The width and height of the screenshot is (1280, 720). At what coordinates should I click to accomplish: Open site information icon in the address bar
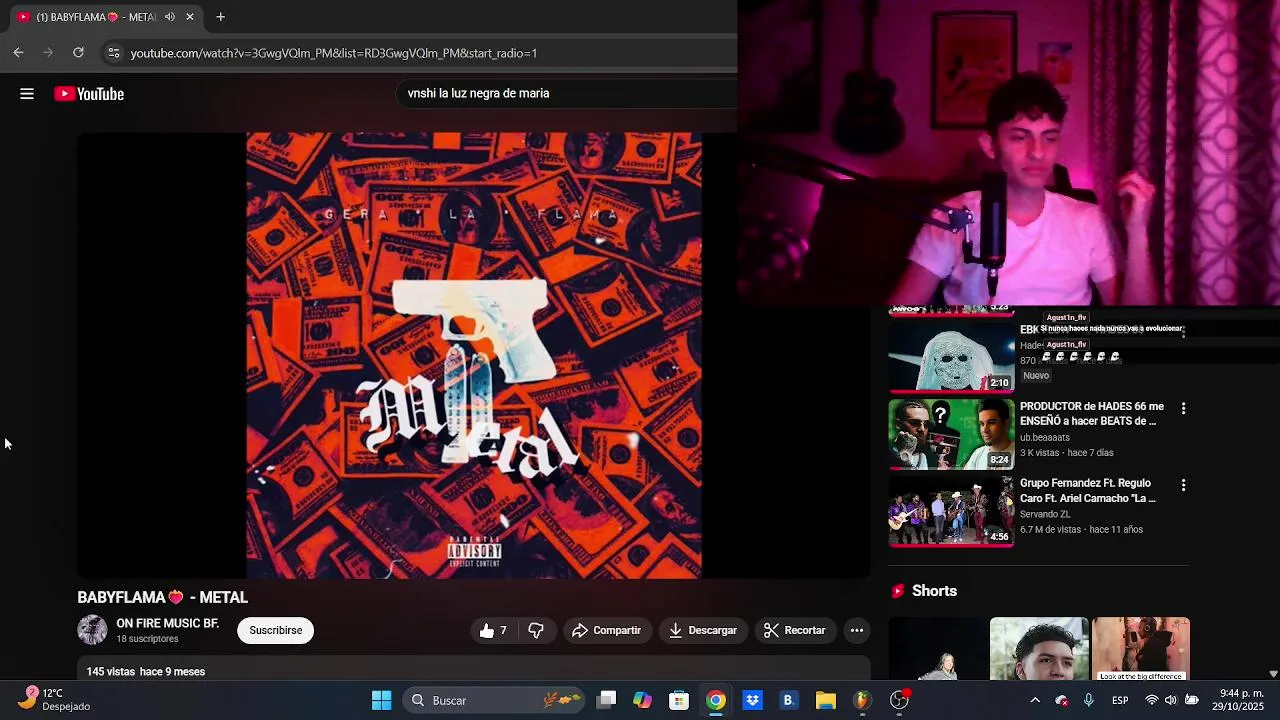click(x=113, y=53)
